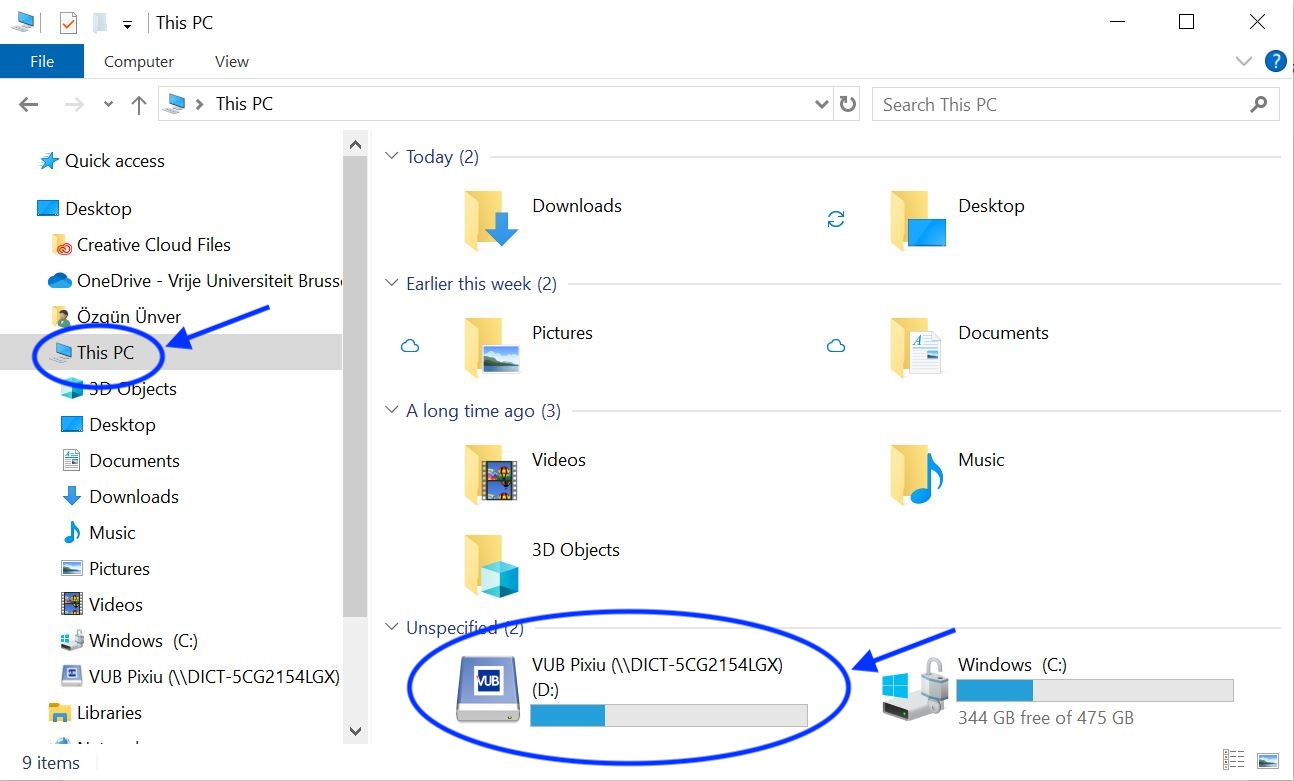This screenshot has height=781, width=1294.
Task: Click the Quick access star icon
Action: click(x=48, y=161)
